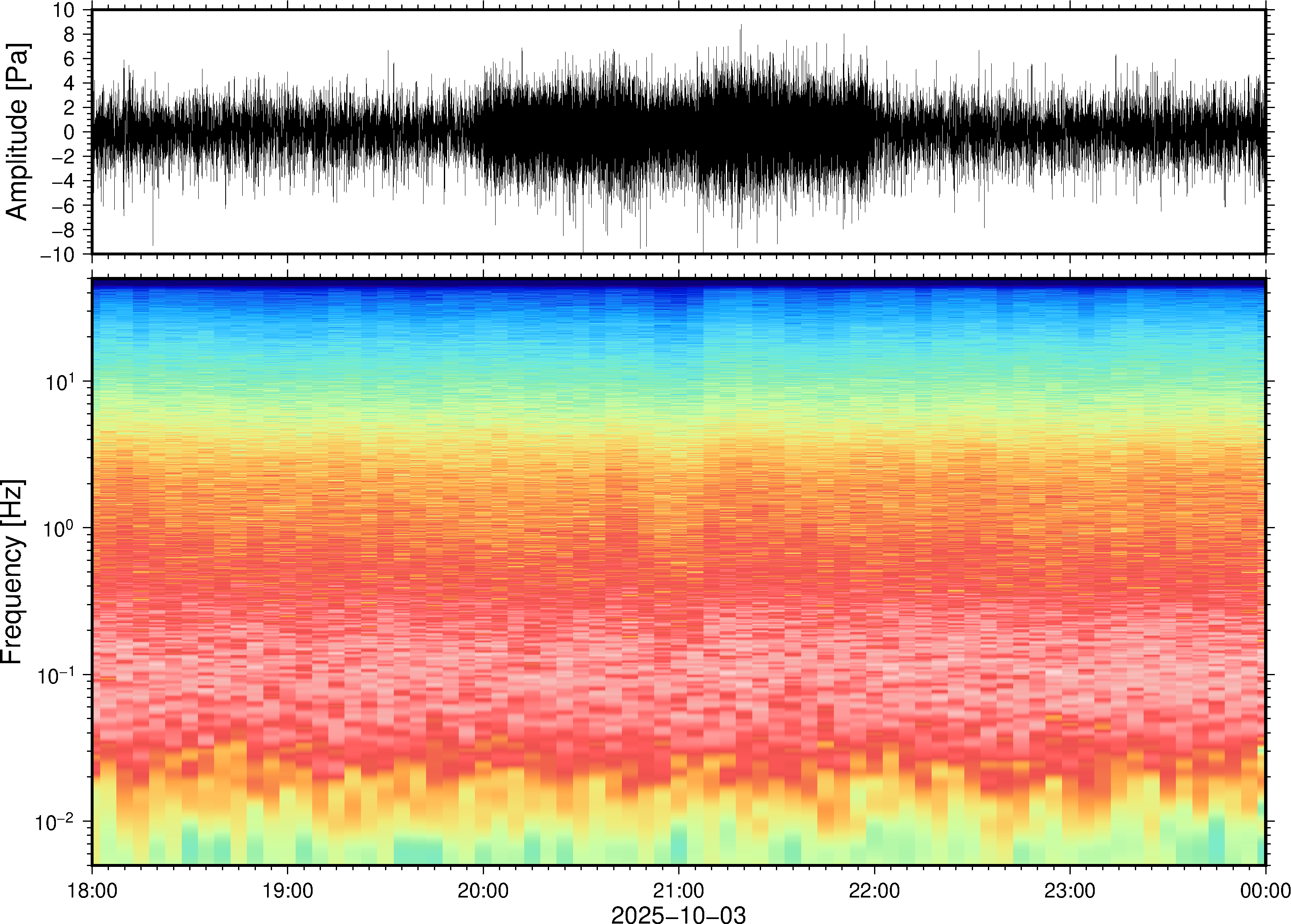Click the 18:00 time axis label
The image size is (1291, 924).
(x=92, y=890)
